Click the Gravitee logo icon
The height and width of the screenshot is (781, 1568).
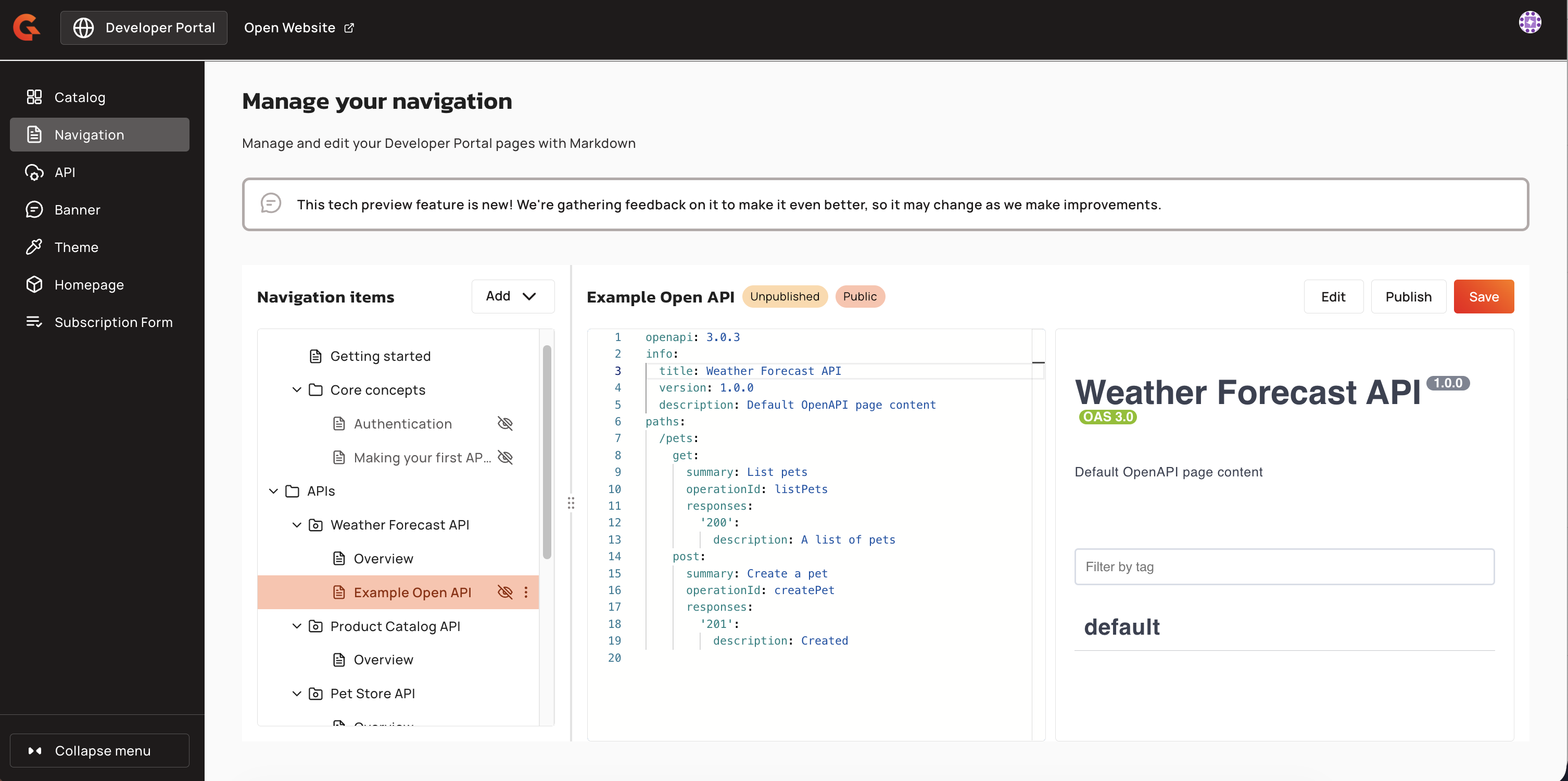coord(27,28)
